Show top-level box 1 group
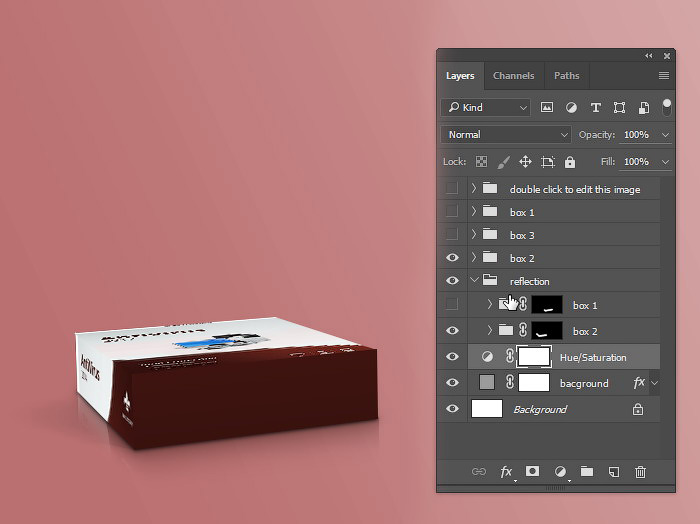The height and width of the screenshot is (524, 700). point(452,211)
